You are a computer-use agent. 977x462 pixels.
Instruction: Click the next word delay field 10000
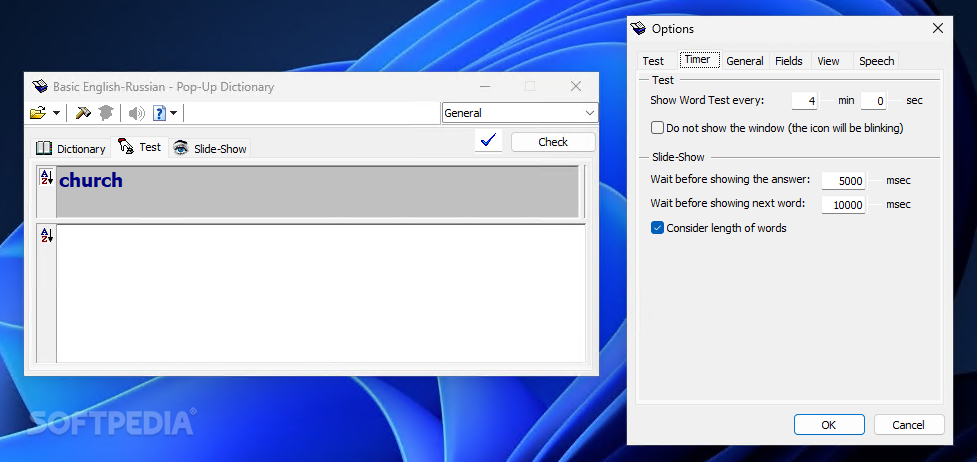[844, 205]
